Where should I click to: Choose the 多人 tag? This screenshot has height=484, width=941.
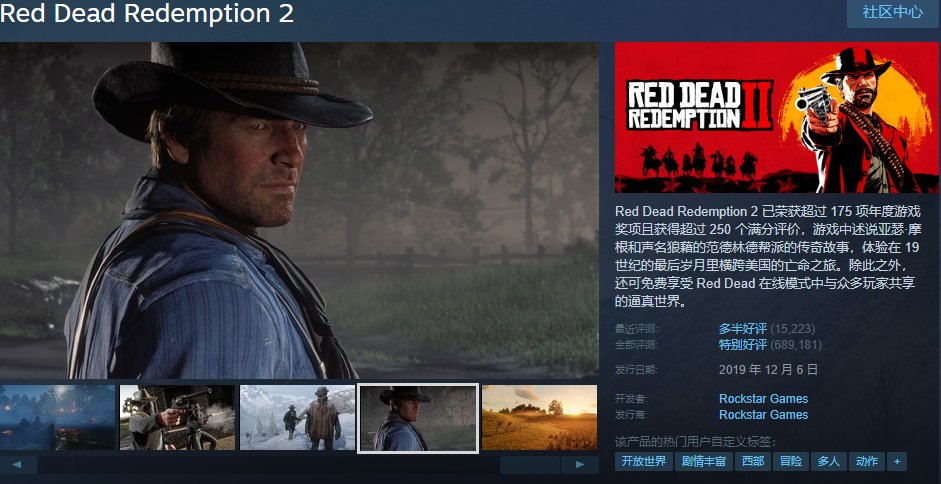point(829,461)
